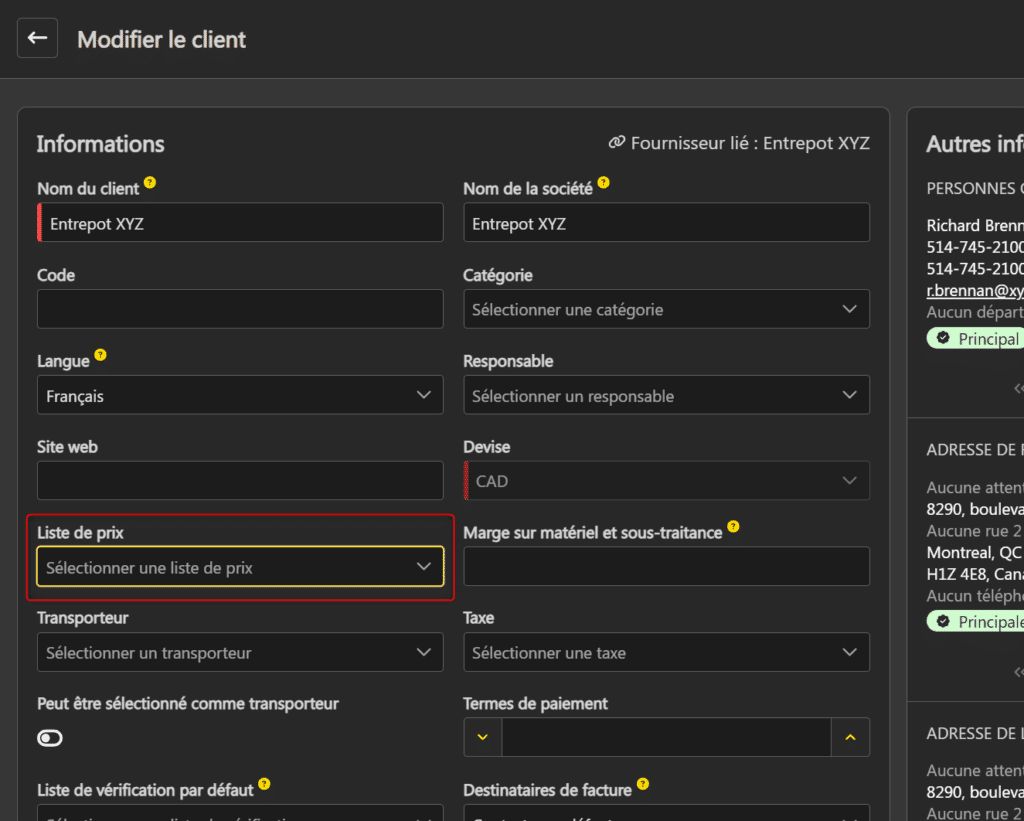Expand the Liste de prix dropdown
The height and width of the screenshot is (821, 1024).
pyautogui.click(x=240, y=567)
